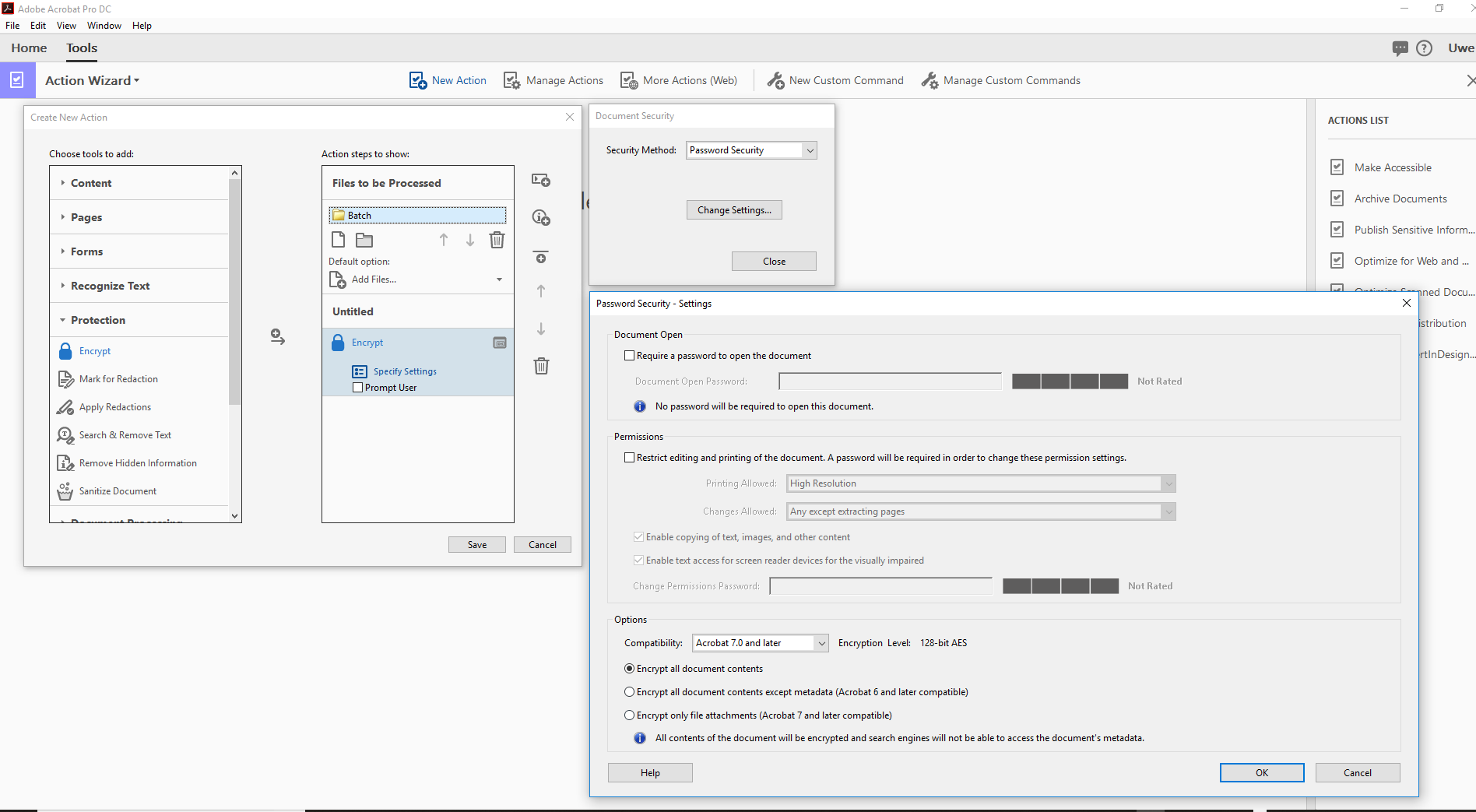
Task: Delete the selected action step via trash icon
Action: coord(541,366)
